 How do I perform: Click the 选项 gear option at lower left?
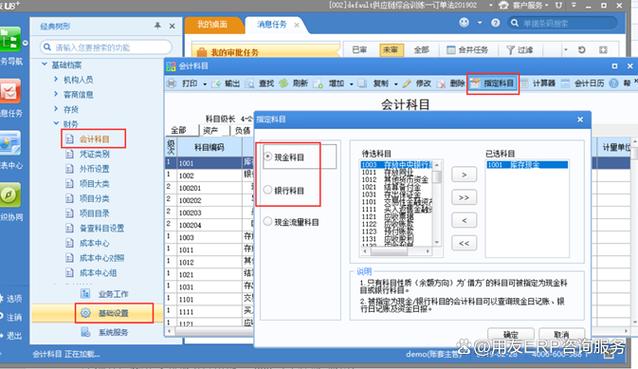click(11, 299)
